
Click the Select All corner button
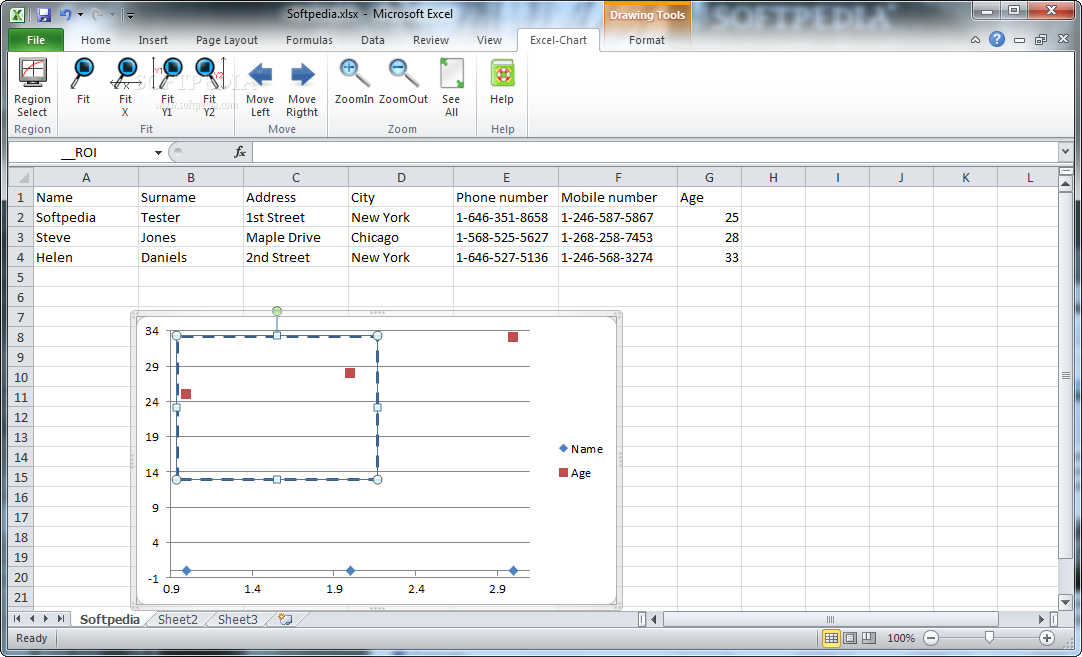pyautogui.click(x=21, y=177)
